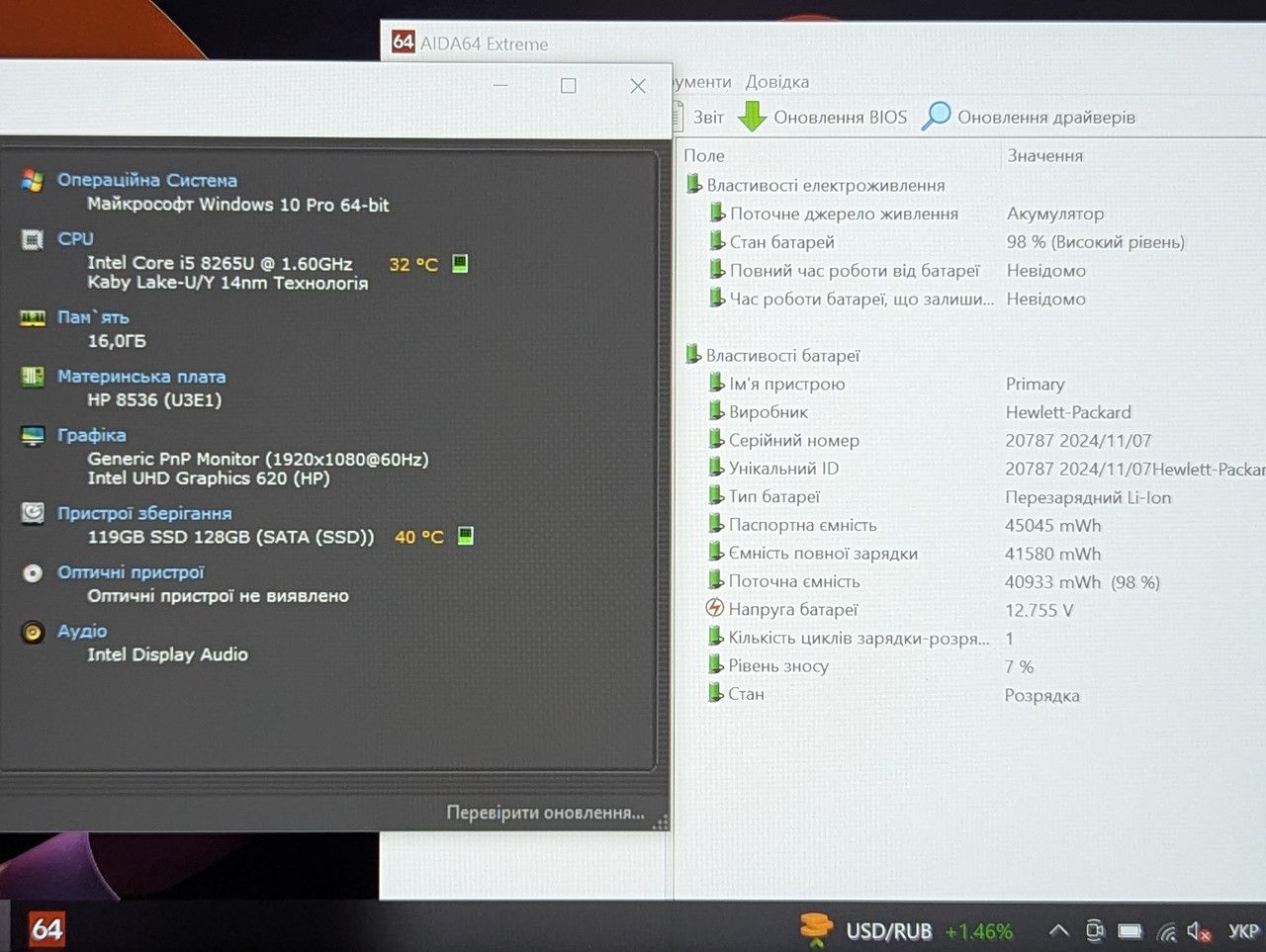1266x952 pixels.
Task: Select the Повний час роботи від батареї label
Action: point(855,270)
